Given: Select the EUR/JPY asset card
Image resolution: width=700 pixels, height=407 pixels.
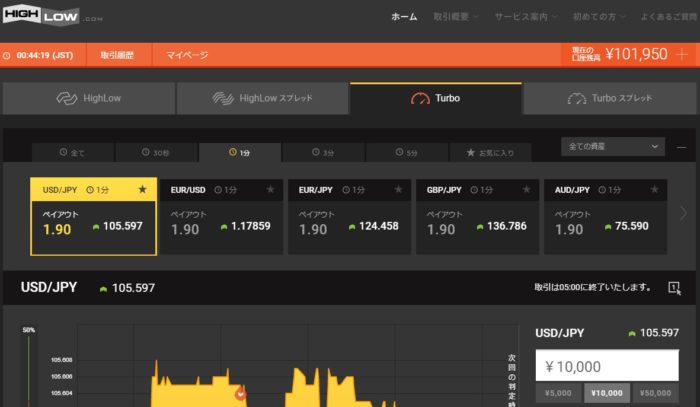Looking at the screenshot, I should [x=350, y=216].
